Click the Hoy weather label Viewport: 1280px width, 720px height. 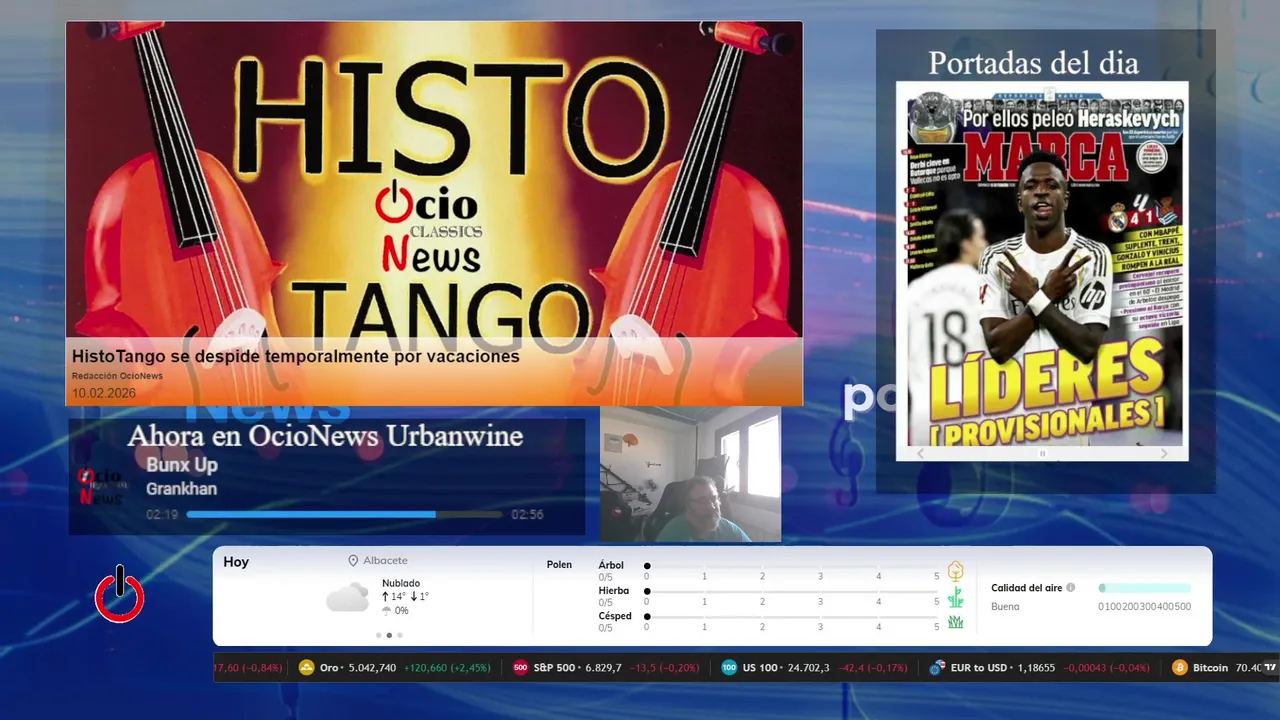point(236,562)
